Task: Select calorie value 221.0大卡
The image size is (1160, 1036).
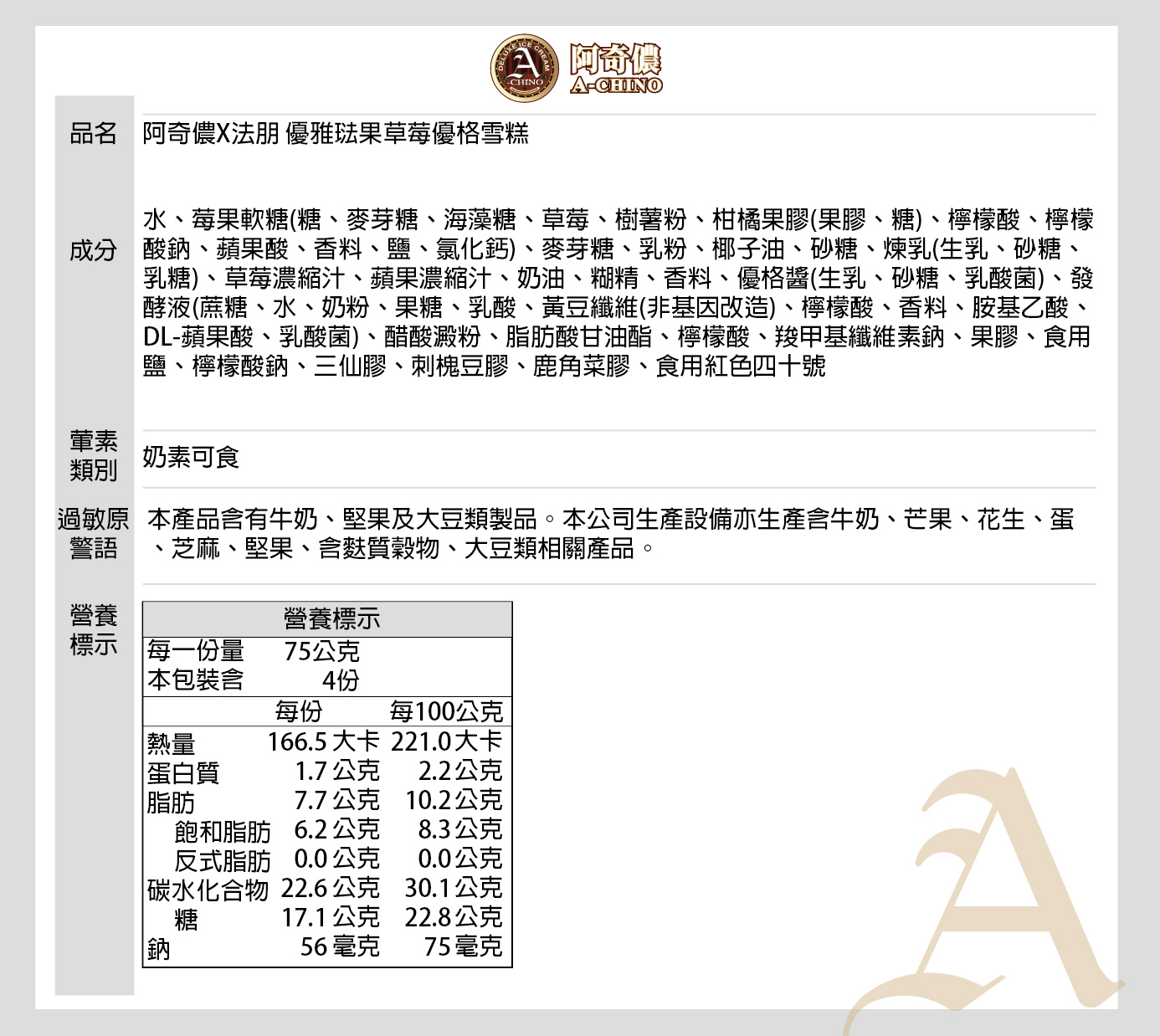Action: point(447,741)
